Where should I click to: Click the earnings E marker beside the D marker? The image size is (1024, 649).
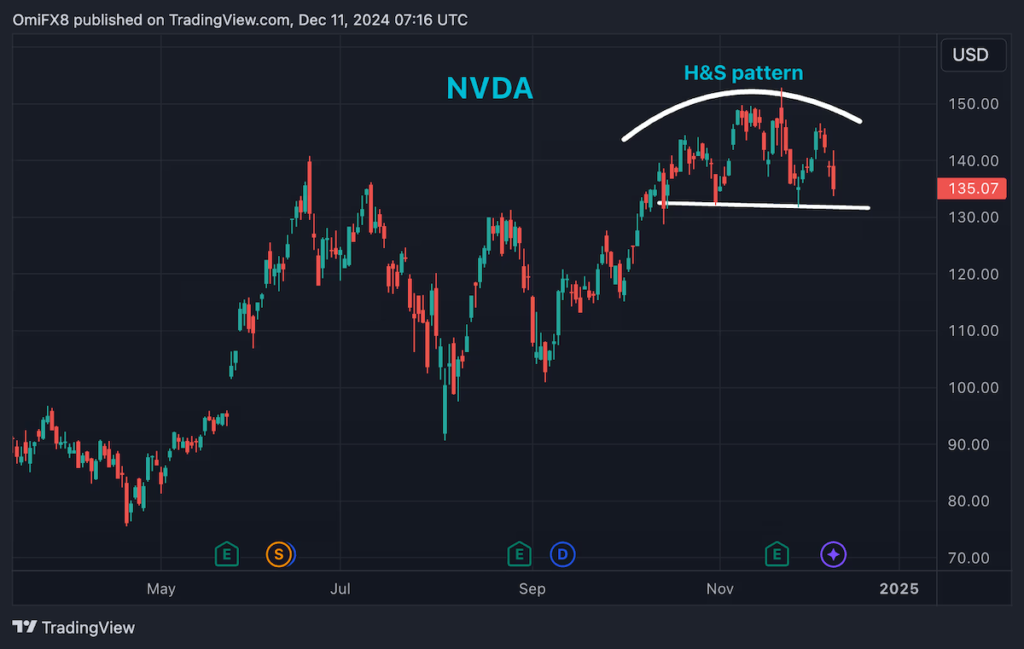pos(519,554)
